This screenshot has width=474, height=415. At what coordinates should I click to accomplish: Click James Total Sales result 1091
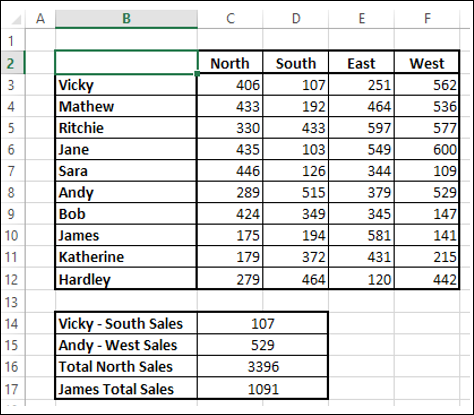tap(263, 389)
